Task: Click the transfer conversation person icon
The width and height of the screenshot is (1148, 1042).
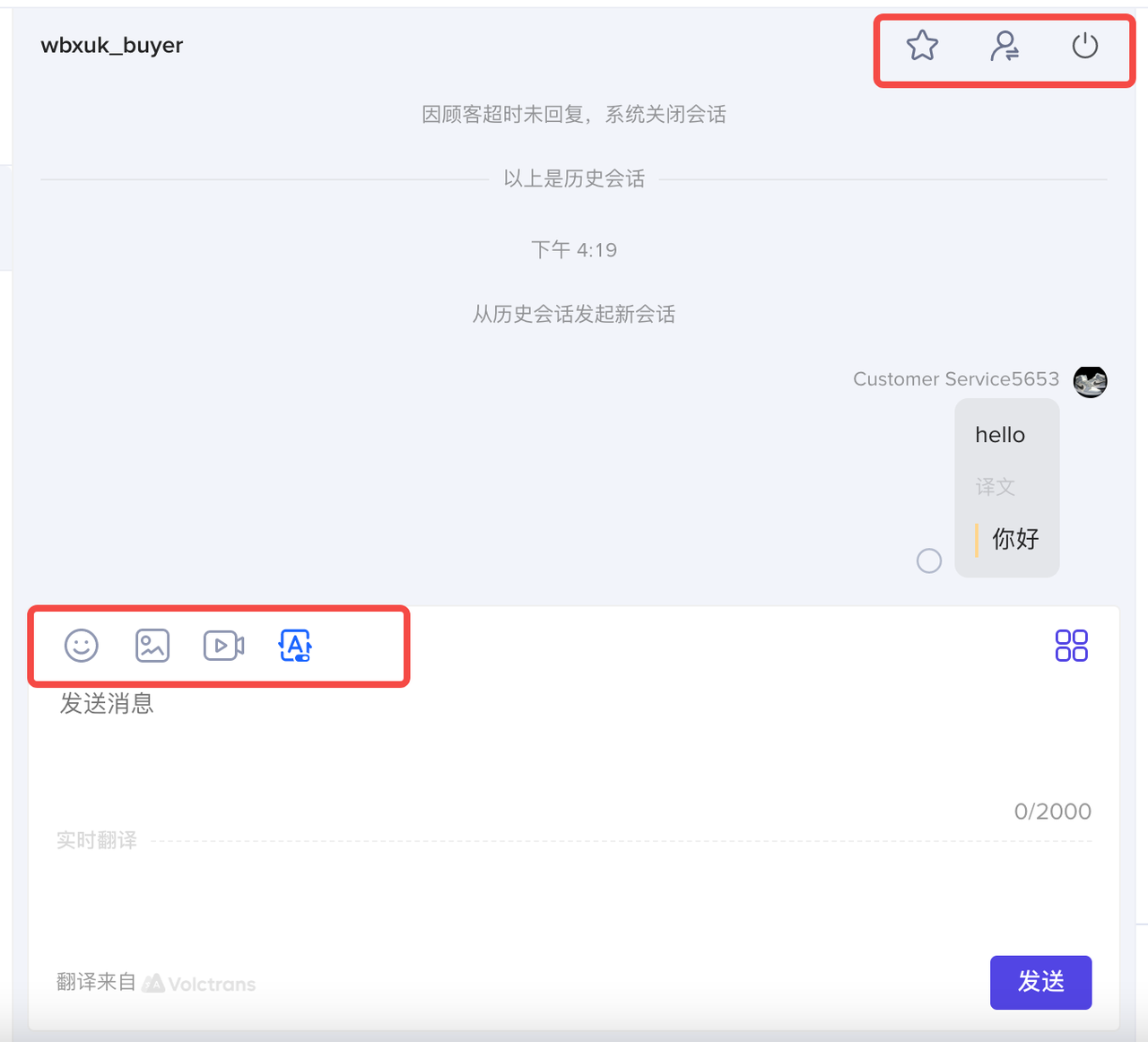Action: [1004, 46]
